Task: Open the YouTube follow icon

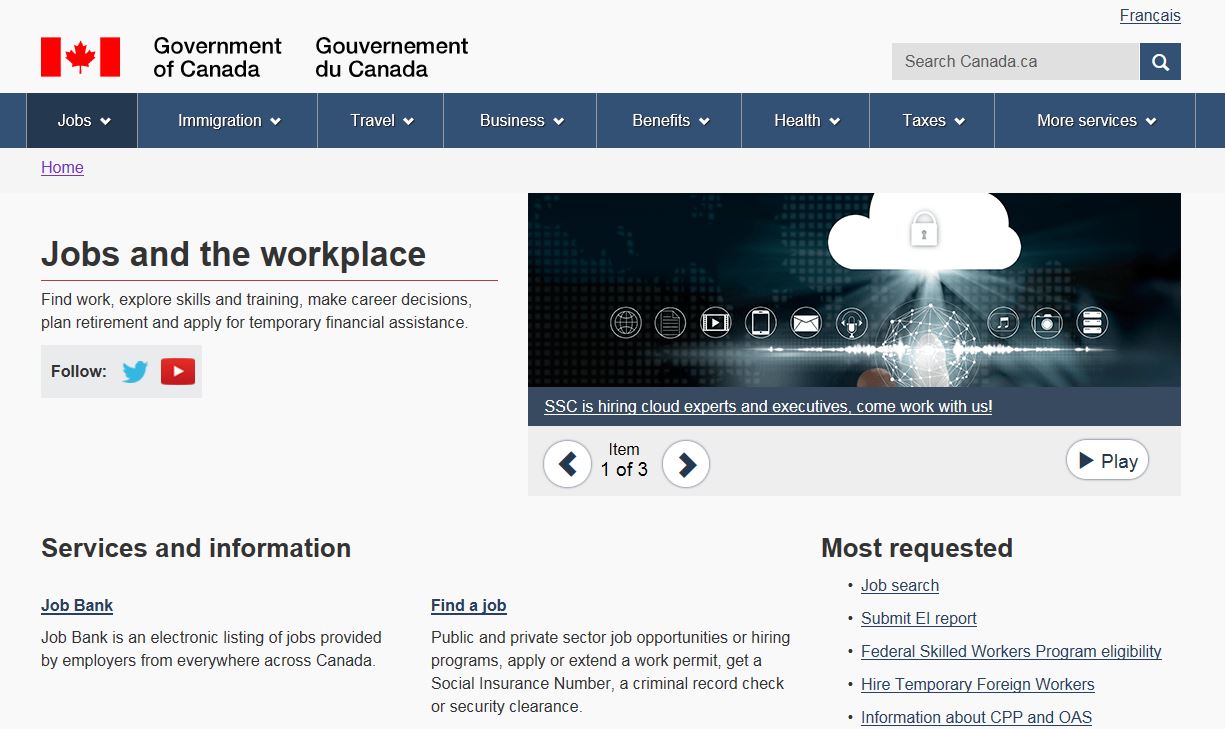Action: [x=178, y=372]
